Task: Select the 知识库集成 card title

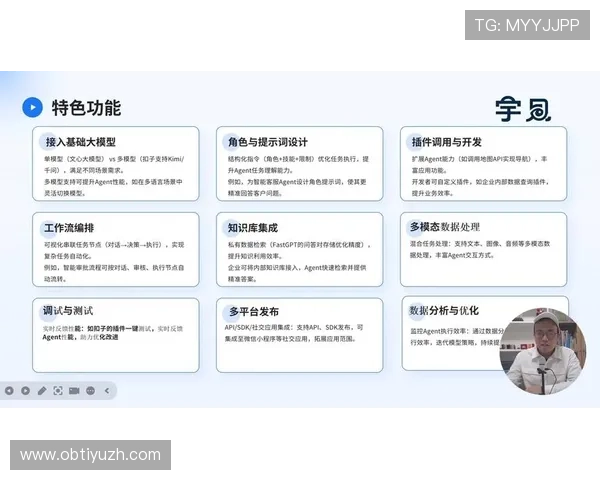Action: tap(253, 228)
